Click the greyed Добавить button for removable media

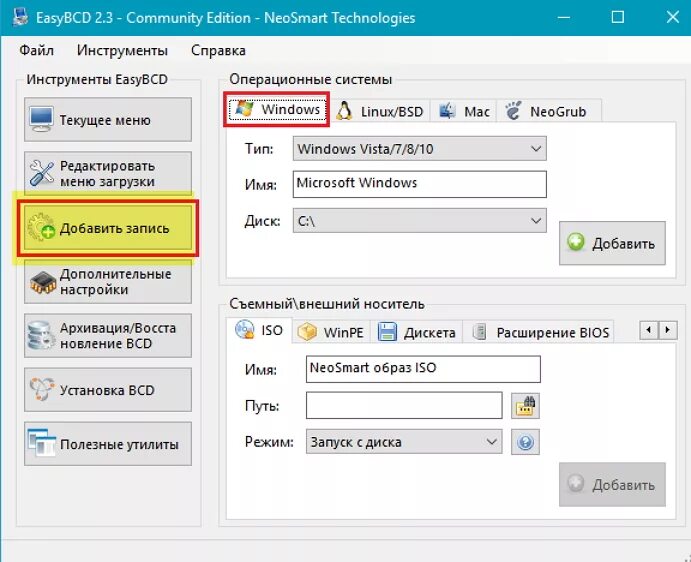(612, 484)
